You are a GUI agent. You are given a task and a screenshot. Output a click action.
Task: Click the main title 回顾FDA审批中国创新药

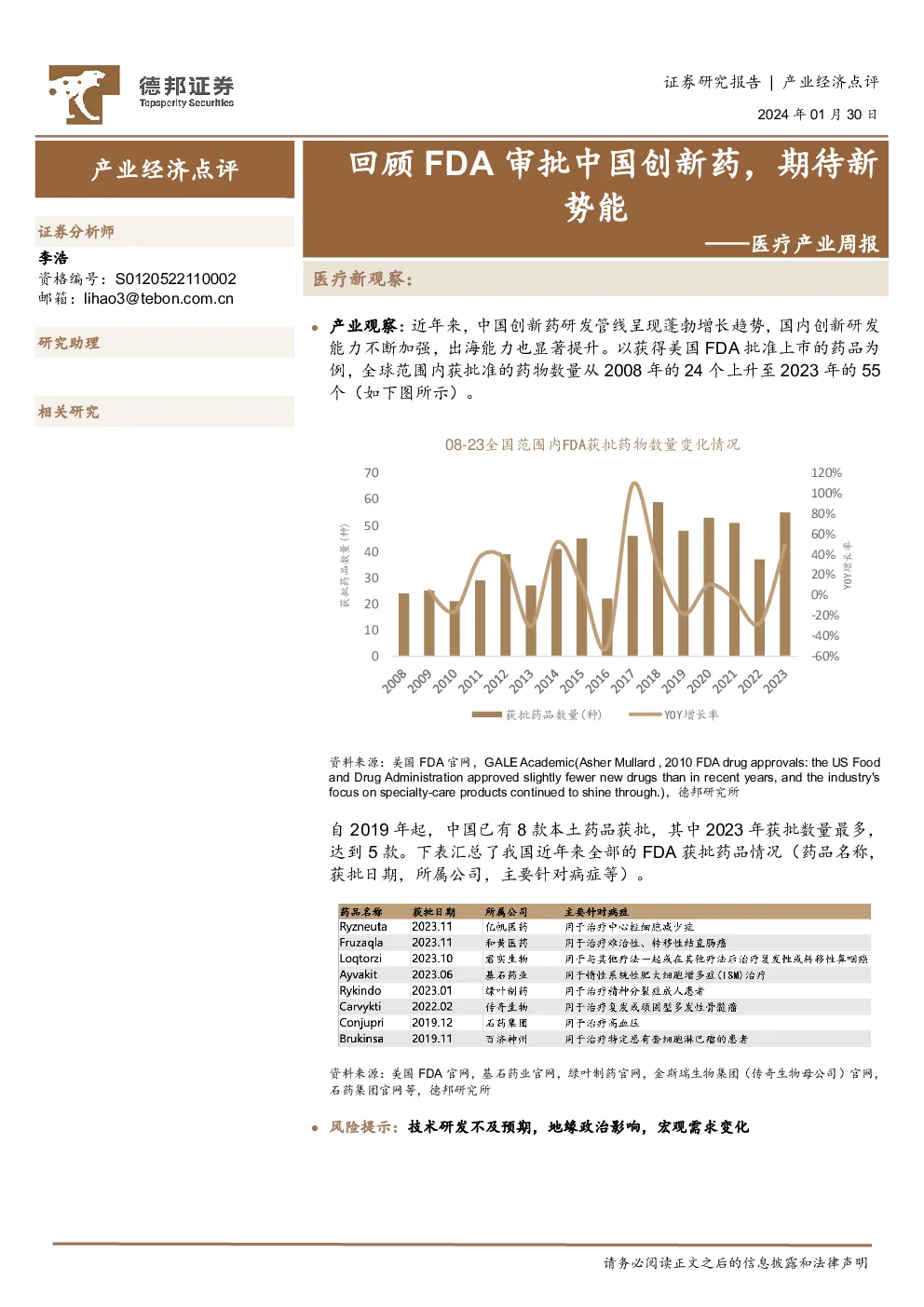[x=614, y=184]
